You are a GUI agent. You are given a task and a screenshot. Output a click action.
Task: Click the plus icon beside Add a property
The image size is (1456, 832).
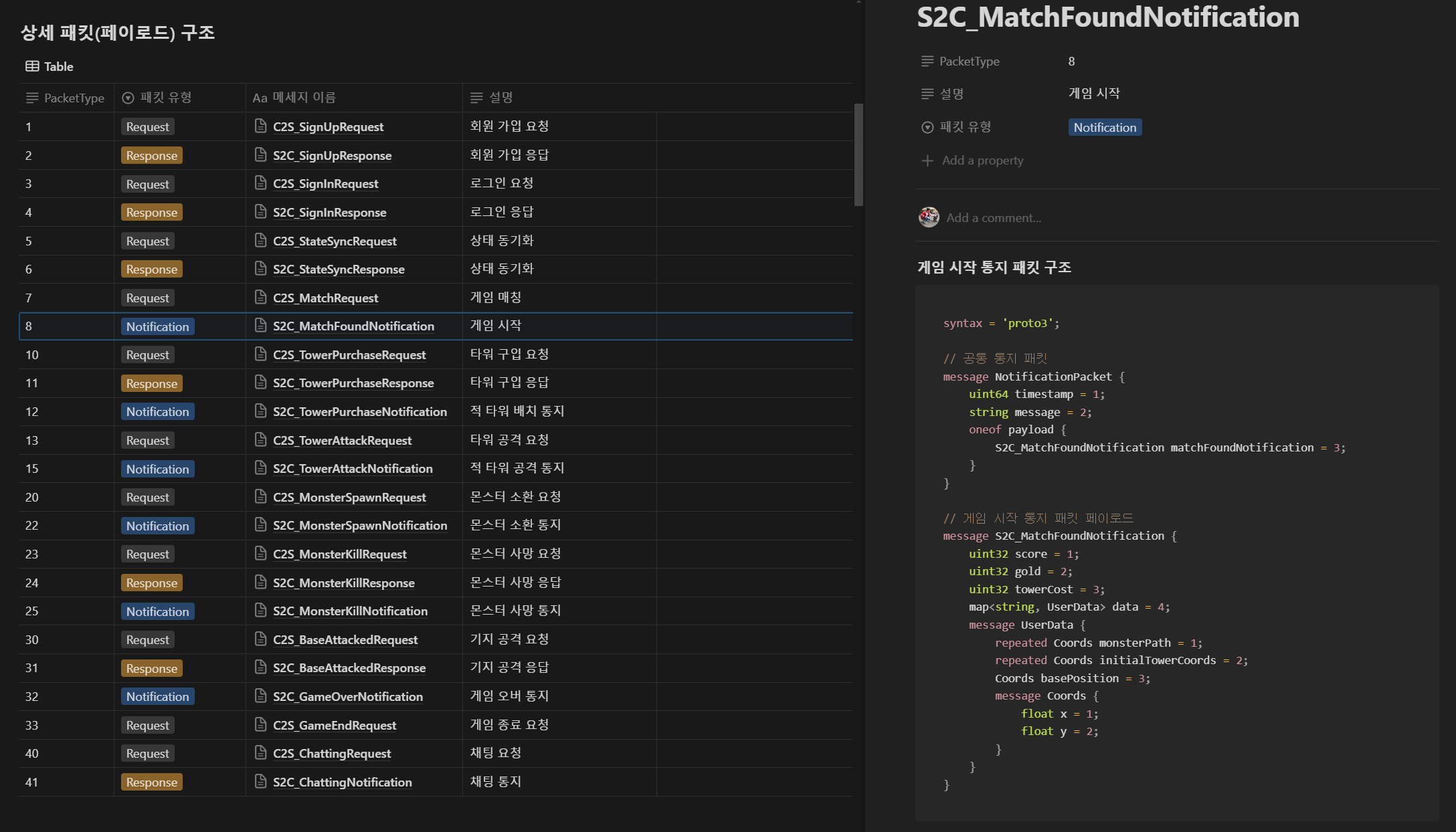point(927,161)
